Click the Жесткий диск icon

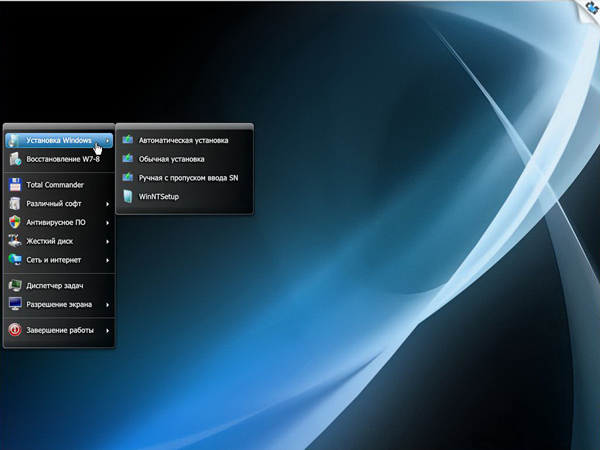pos(15,241)
